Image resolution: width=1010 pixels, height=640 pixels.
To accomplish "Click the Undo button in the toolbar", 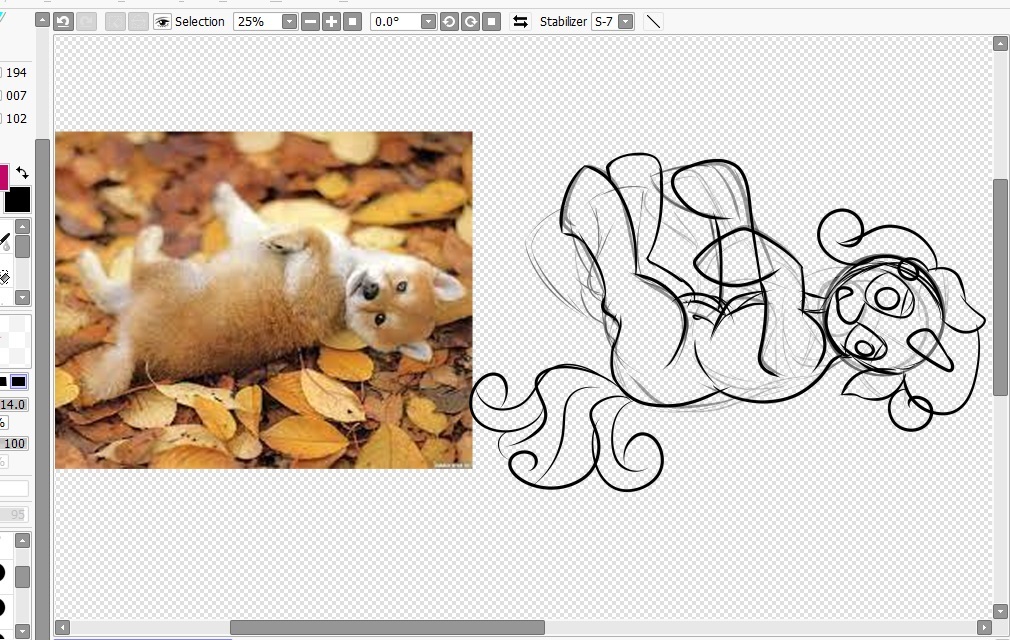I will (x=63, y=21).
